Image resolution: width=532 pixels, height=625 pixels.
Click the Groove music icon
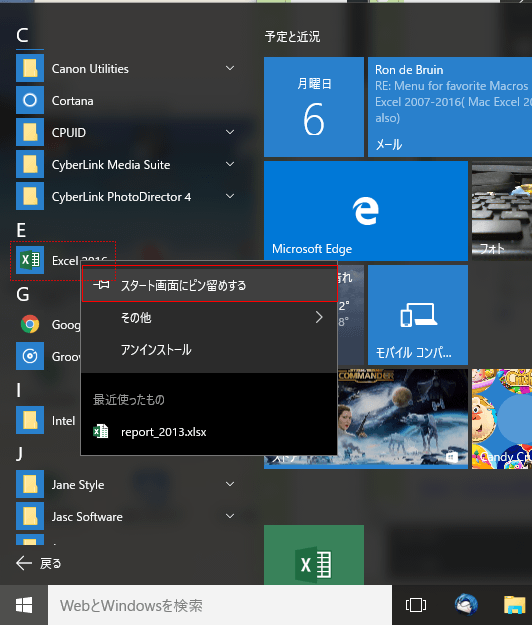pos(30,356)
